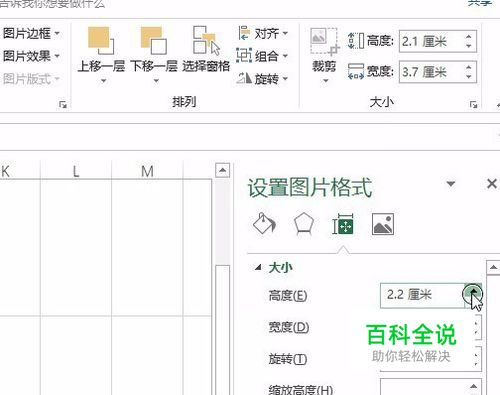Viewport: 500px width, 395px height.
Task: Open the 旋转 rotate menu in ribbon
Action: 262,79
